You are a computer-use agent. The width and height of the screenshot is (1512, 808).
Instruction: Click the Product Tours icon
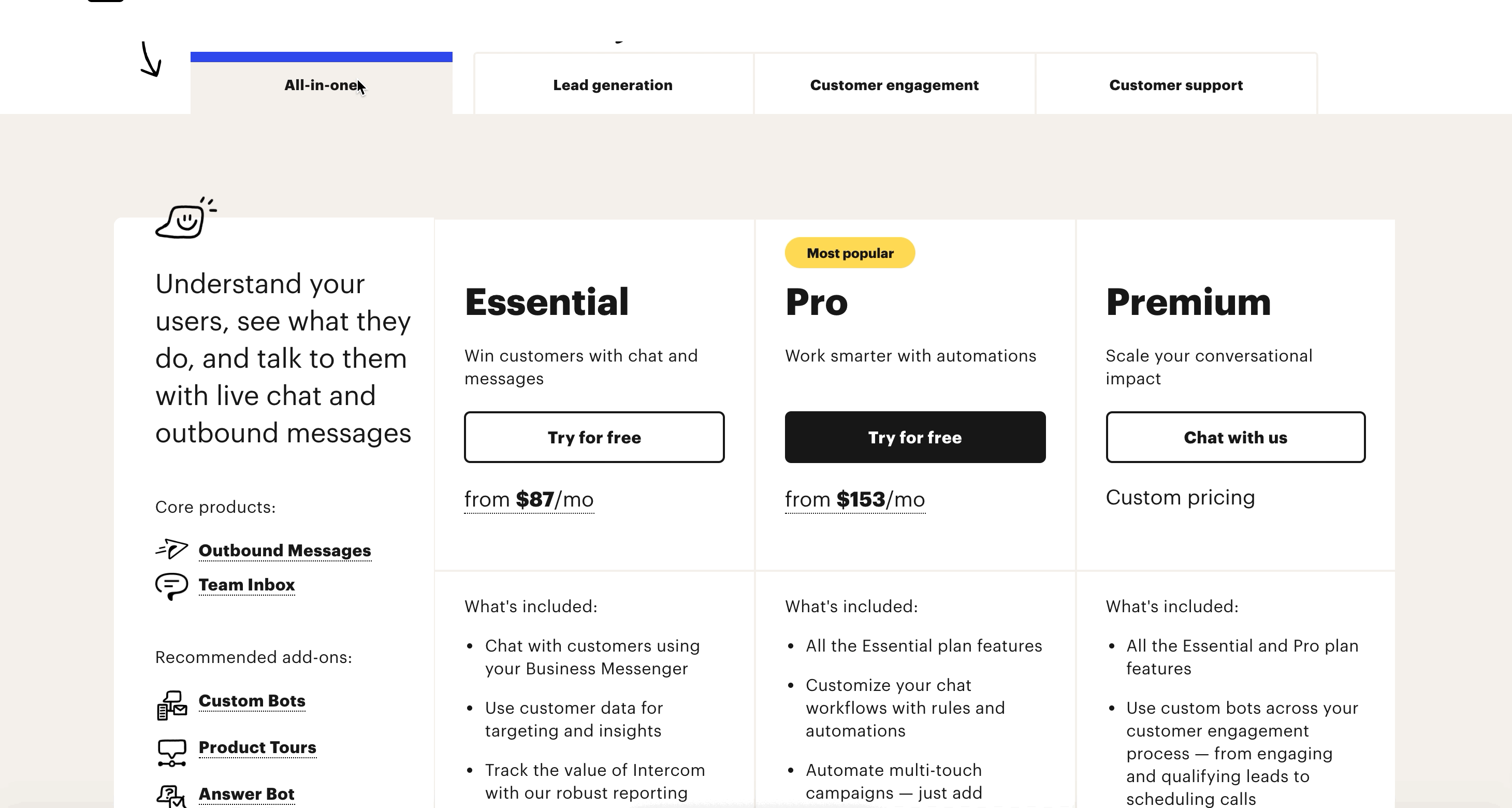171,752
